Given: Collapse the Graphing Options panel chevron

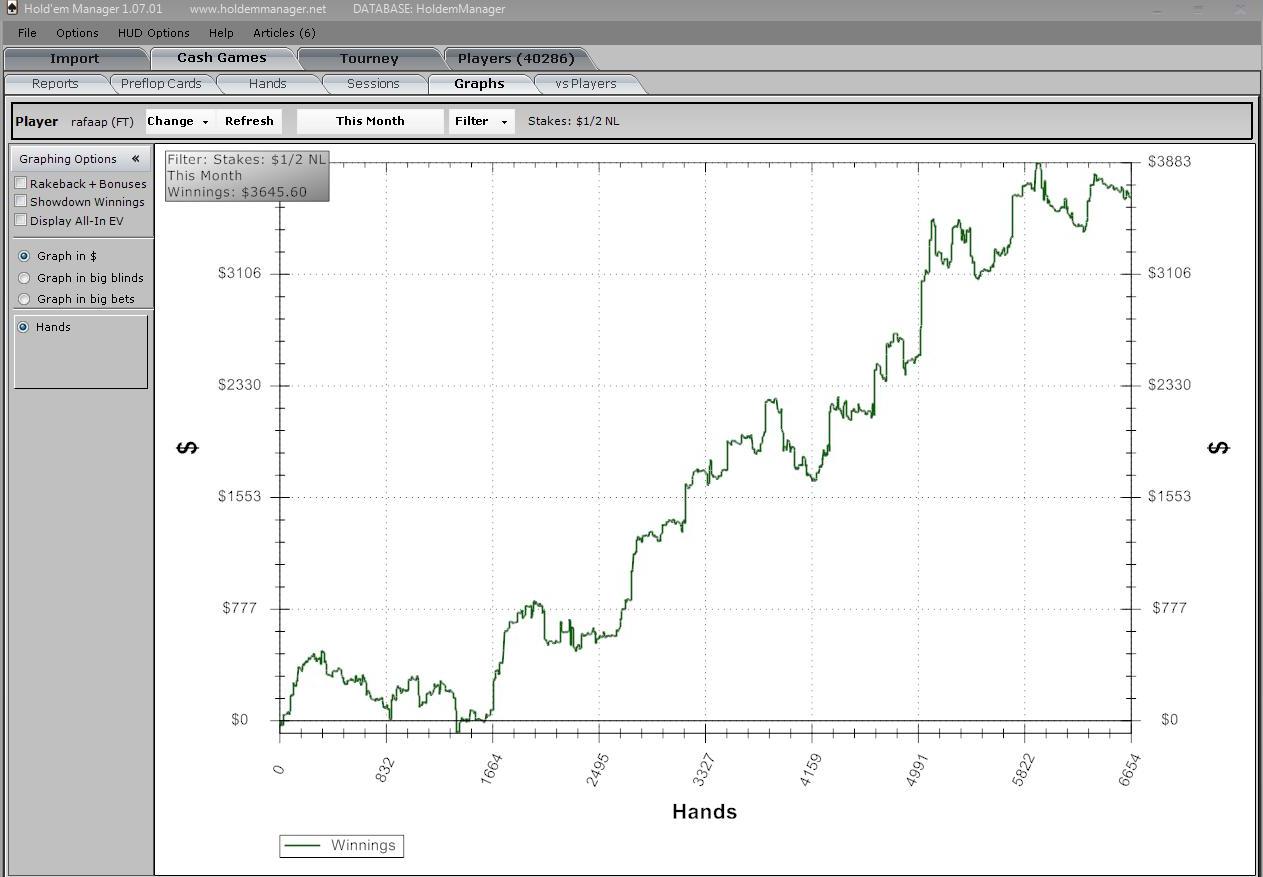Looking at the screenshot, I should 135,158.
